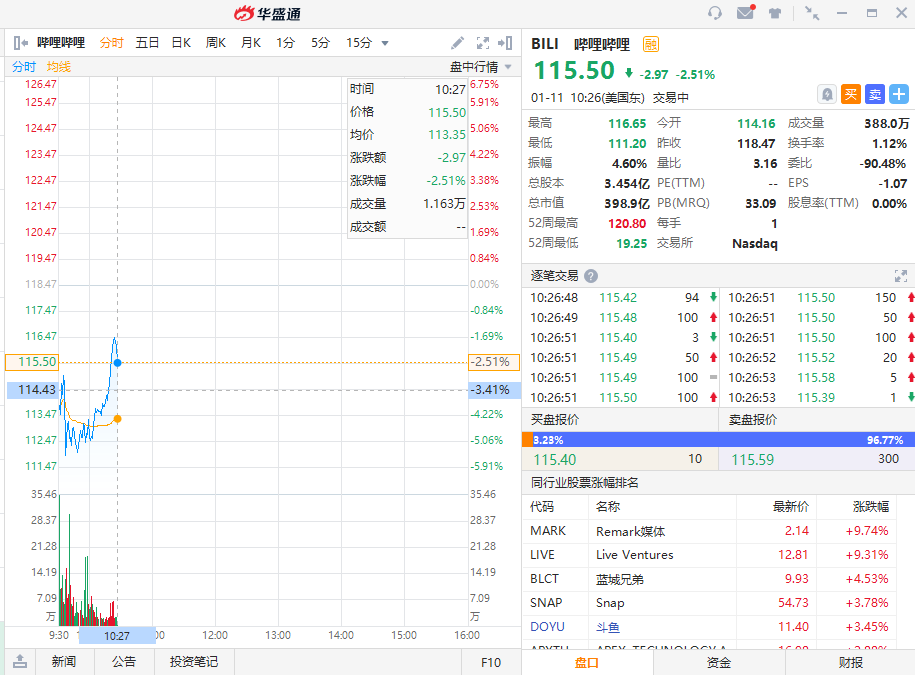Open the messages envelope icon
The height and width of the screenshot is (675, 915).
745,13
